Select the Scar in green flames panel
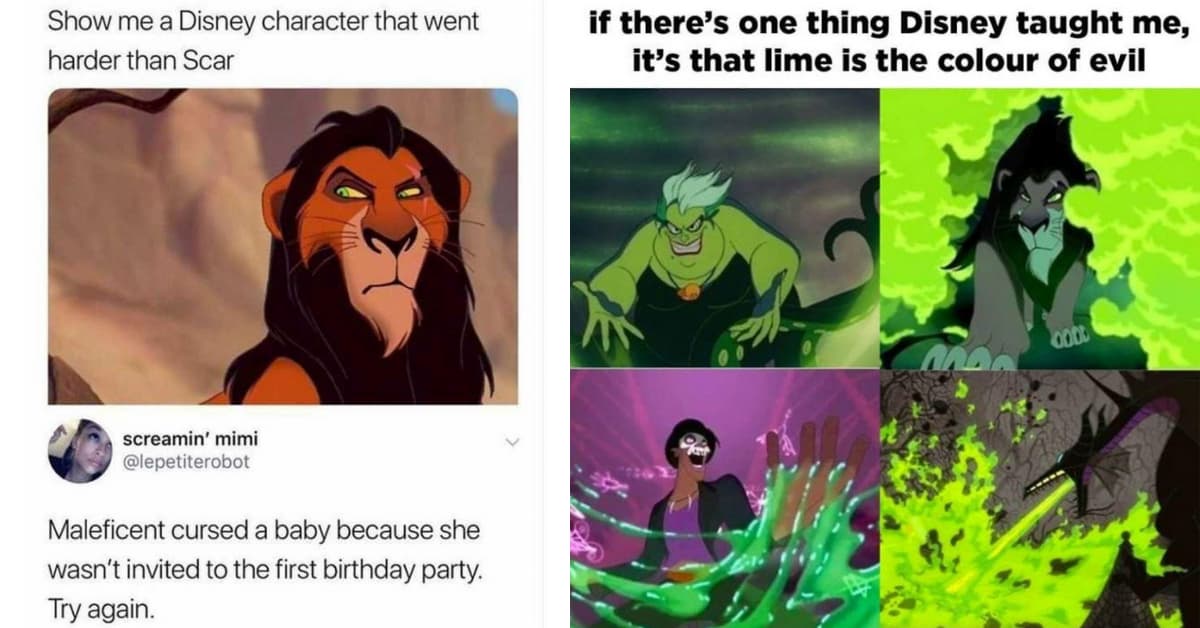The height and width of the screenshot is (628, 1200). [1040, 228]
